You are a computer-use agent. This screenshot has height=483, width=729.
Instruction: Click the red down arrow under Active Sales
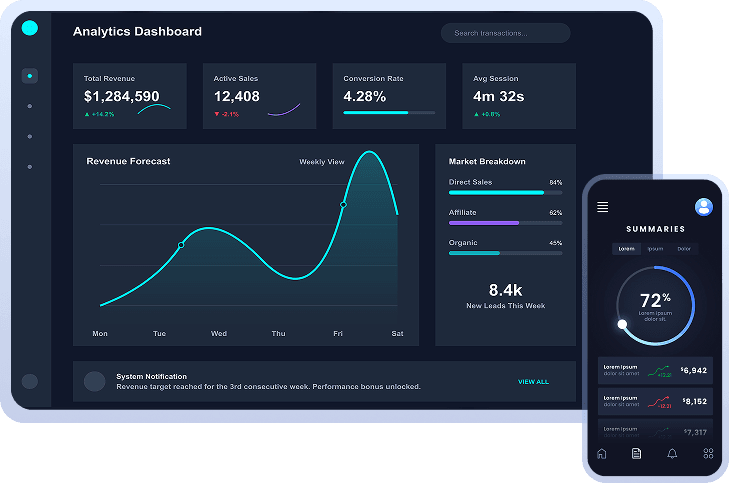217,114
